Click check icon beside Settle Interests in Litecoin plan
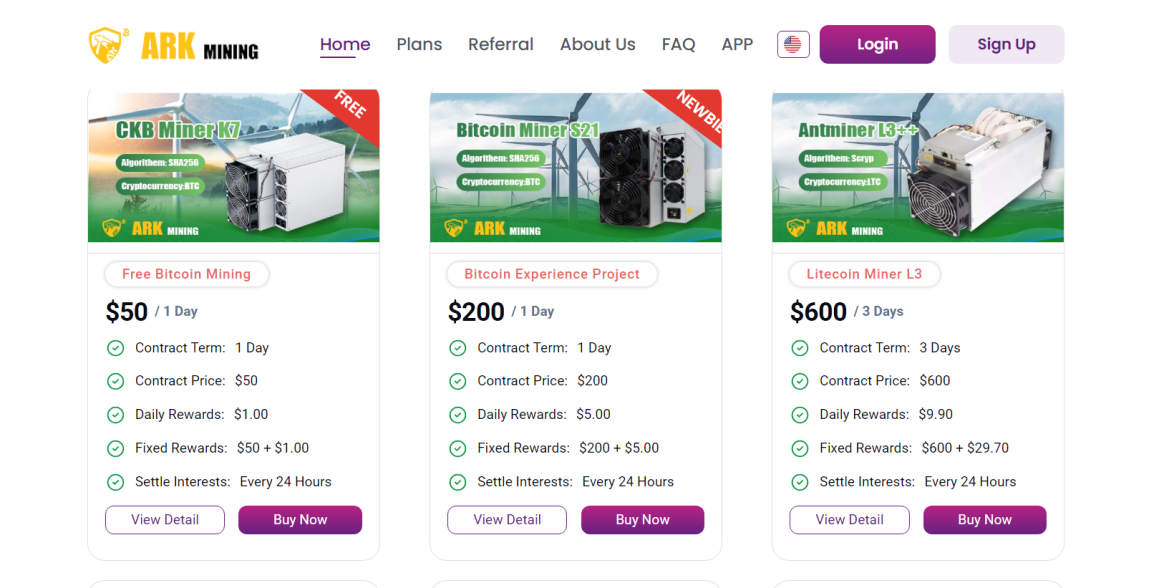This screenshot has height=588, width=1164. point(799,482)
